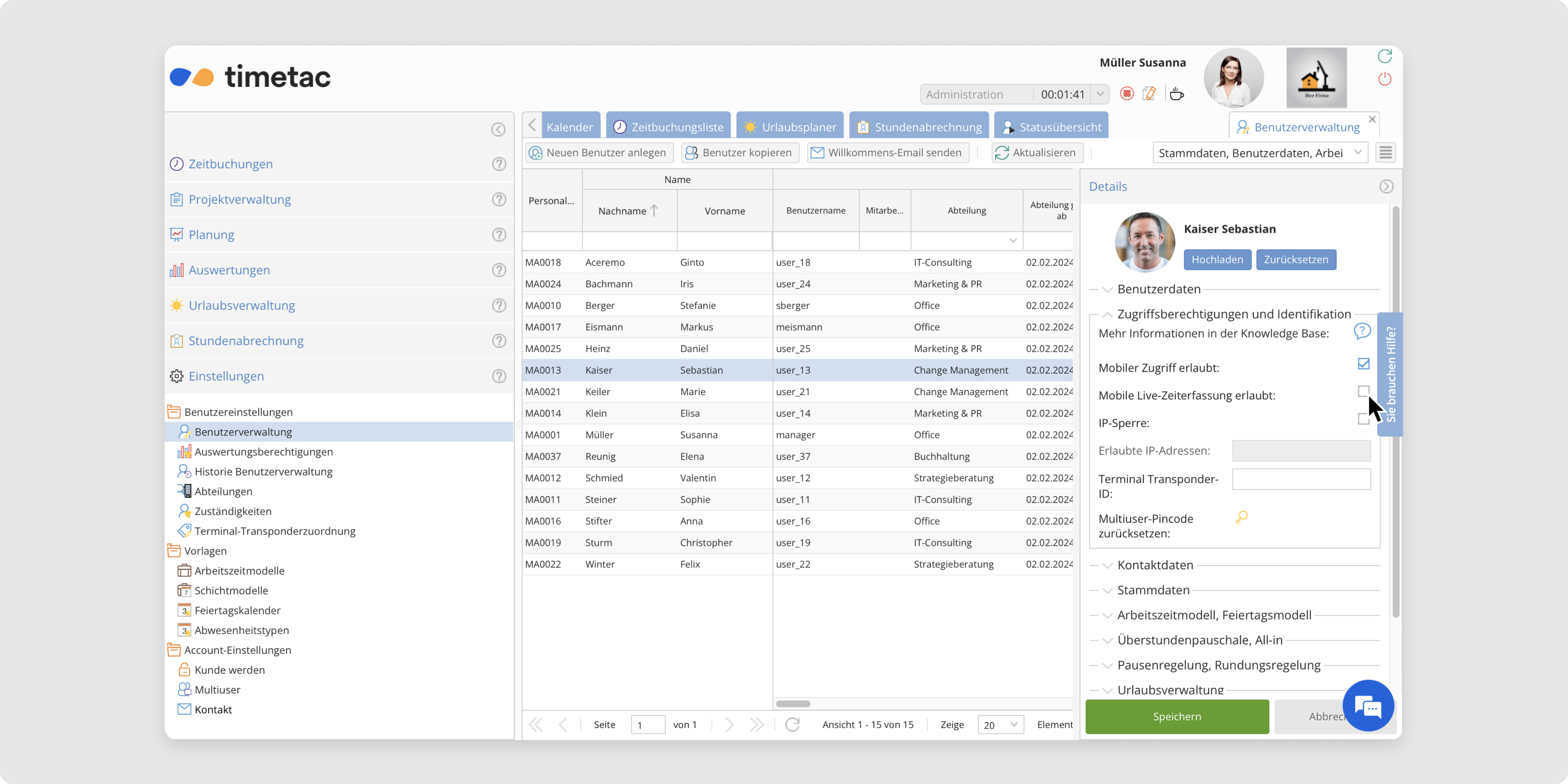Click the green refresh icon at top right
The height and width of the screenshot is (784, 1568).
point(1385,56)
